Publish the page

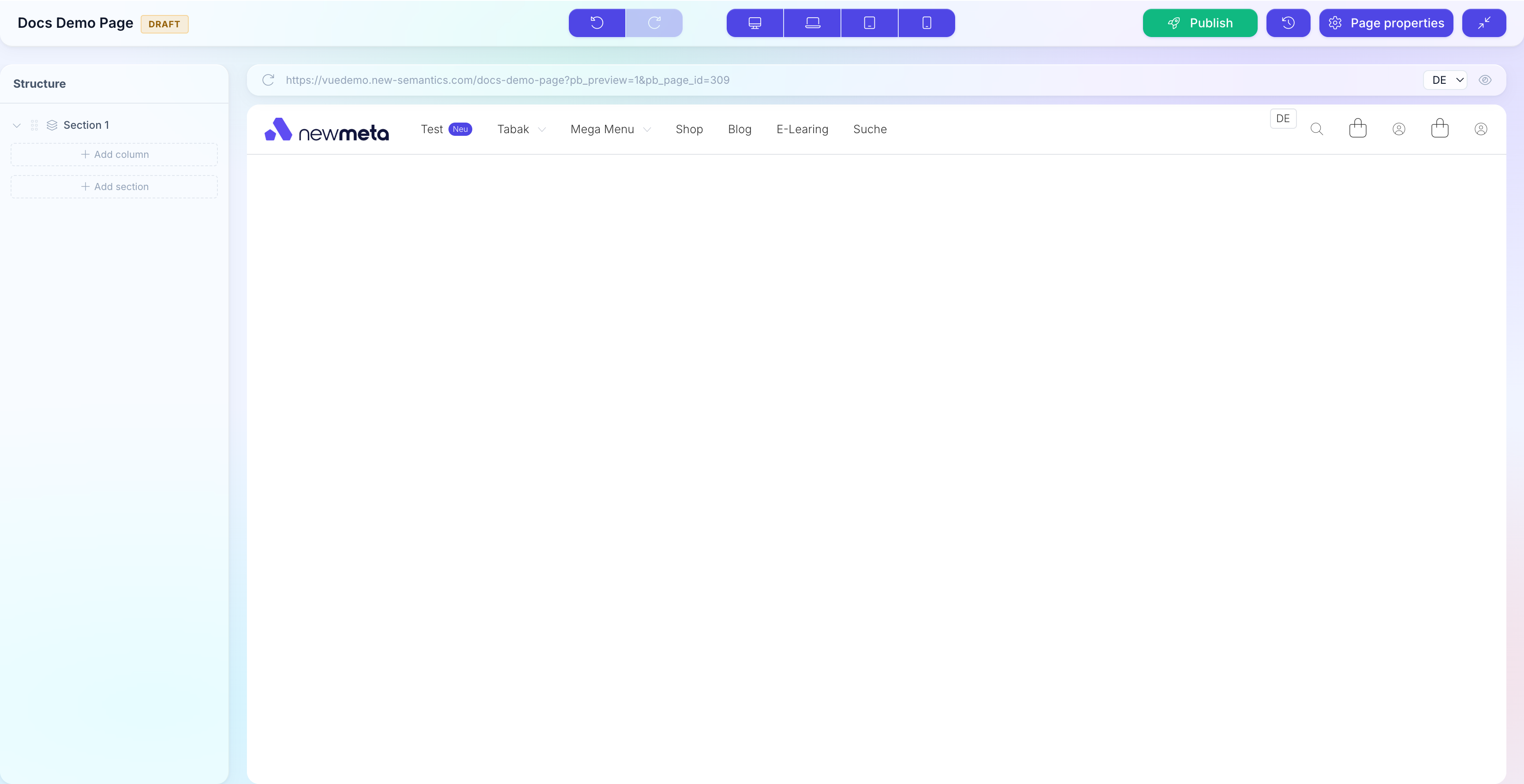(1200, 23)
